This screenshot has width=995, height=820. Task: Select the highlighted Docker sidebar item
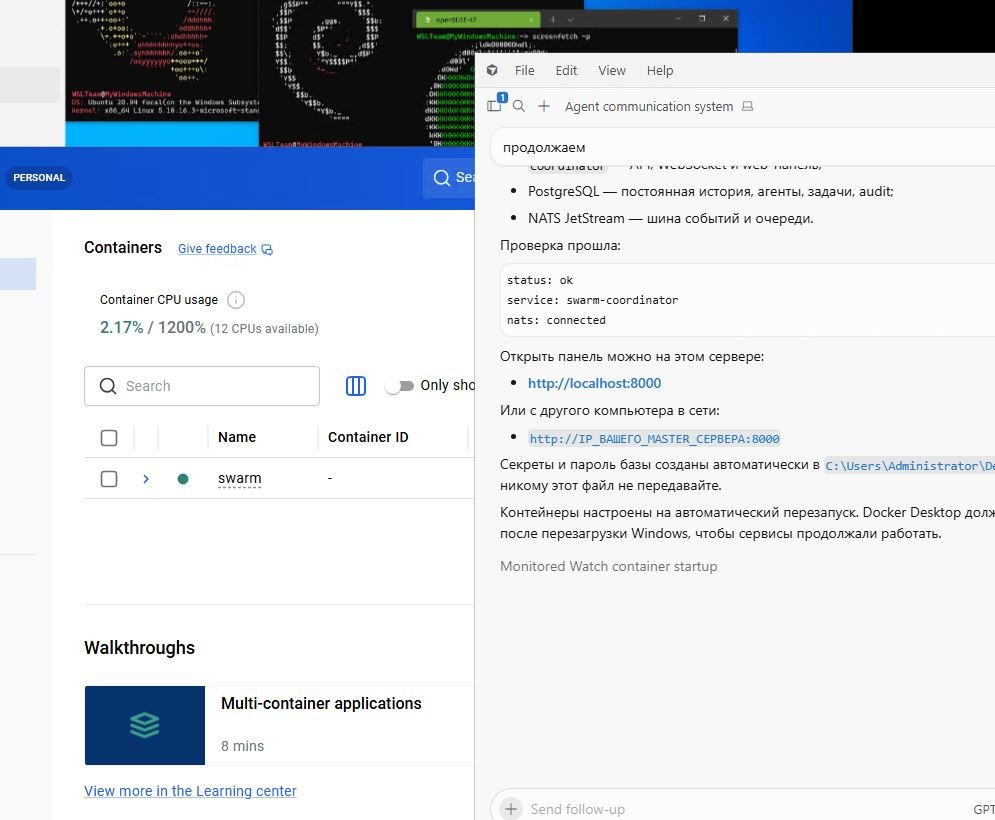18,274
